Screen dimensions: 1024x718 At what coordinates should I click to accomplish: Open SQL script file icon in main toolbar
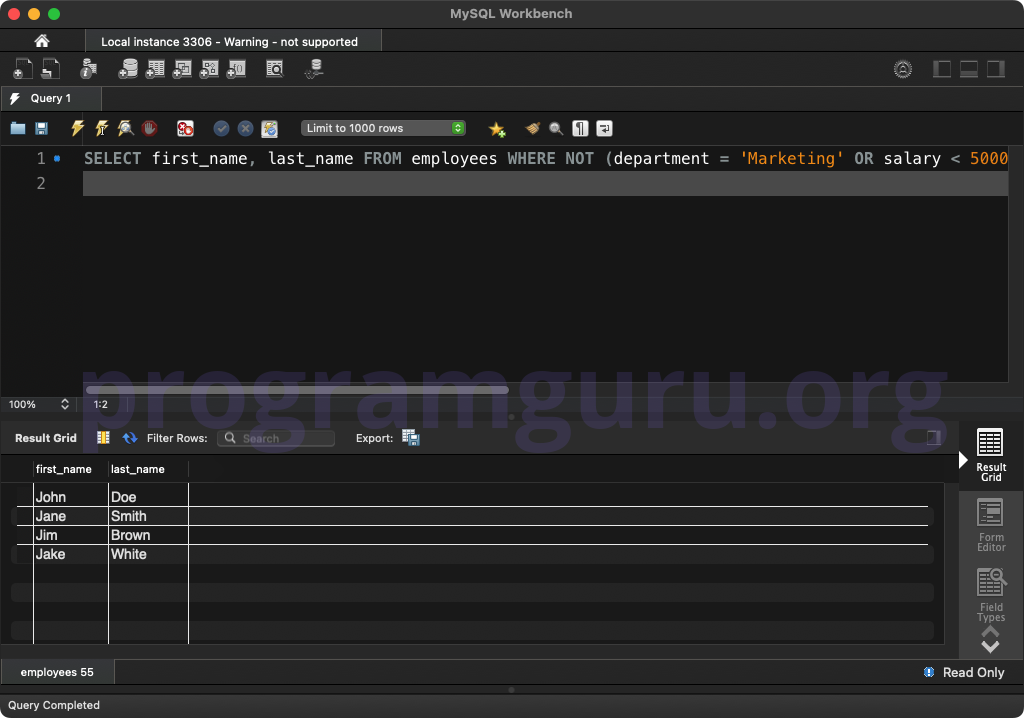(51, 69)
